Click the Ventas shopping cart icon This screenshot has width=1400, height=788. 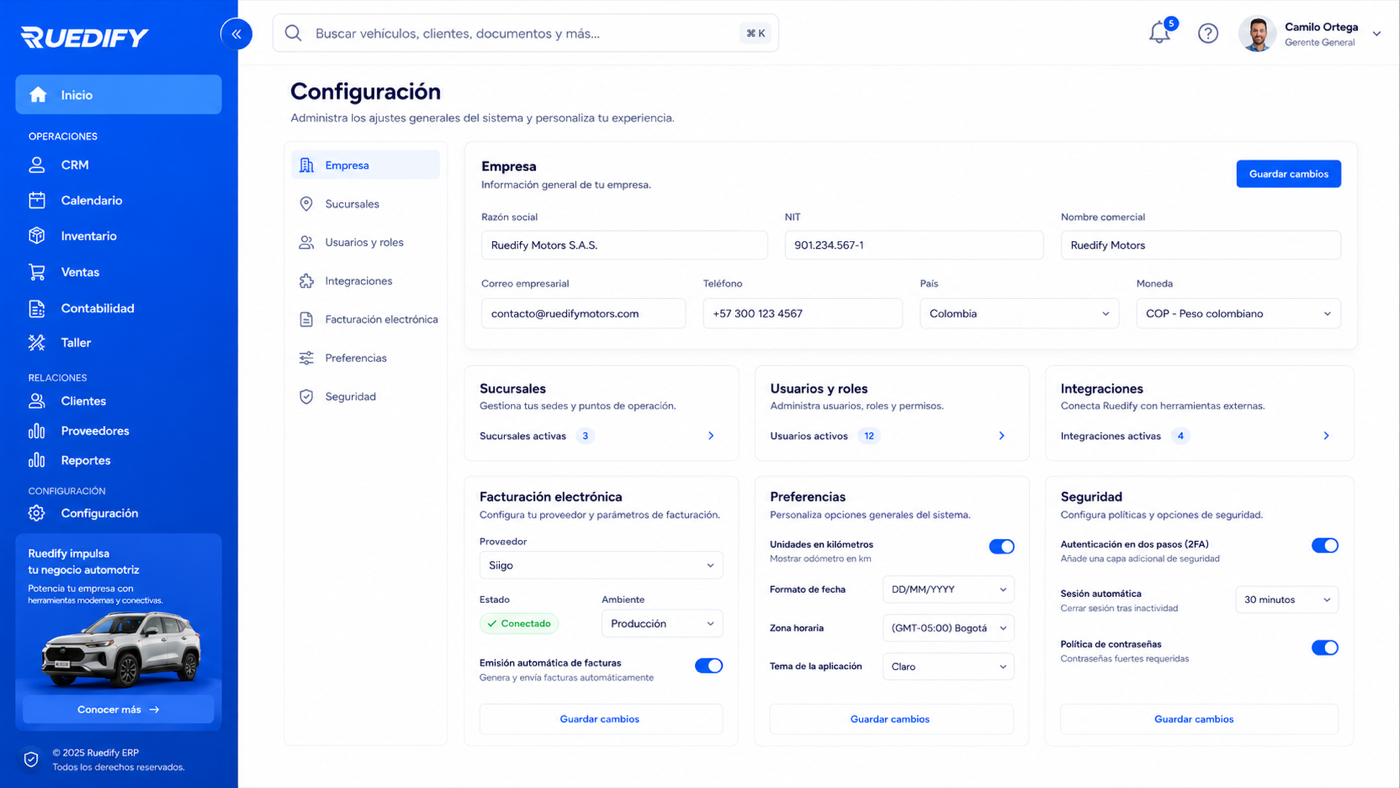point(37,272)
